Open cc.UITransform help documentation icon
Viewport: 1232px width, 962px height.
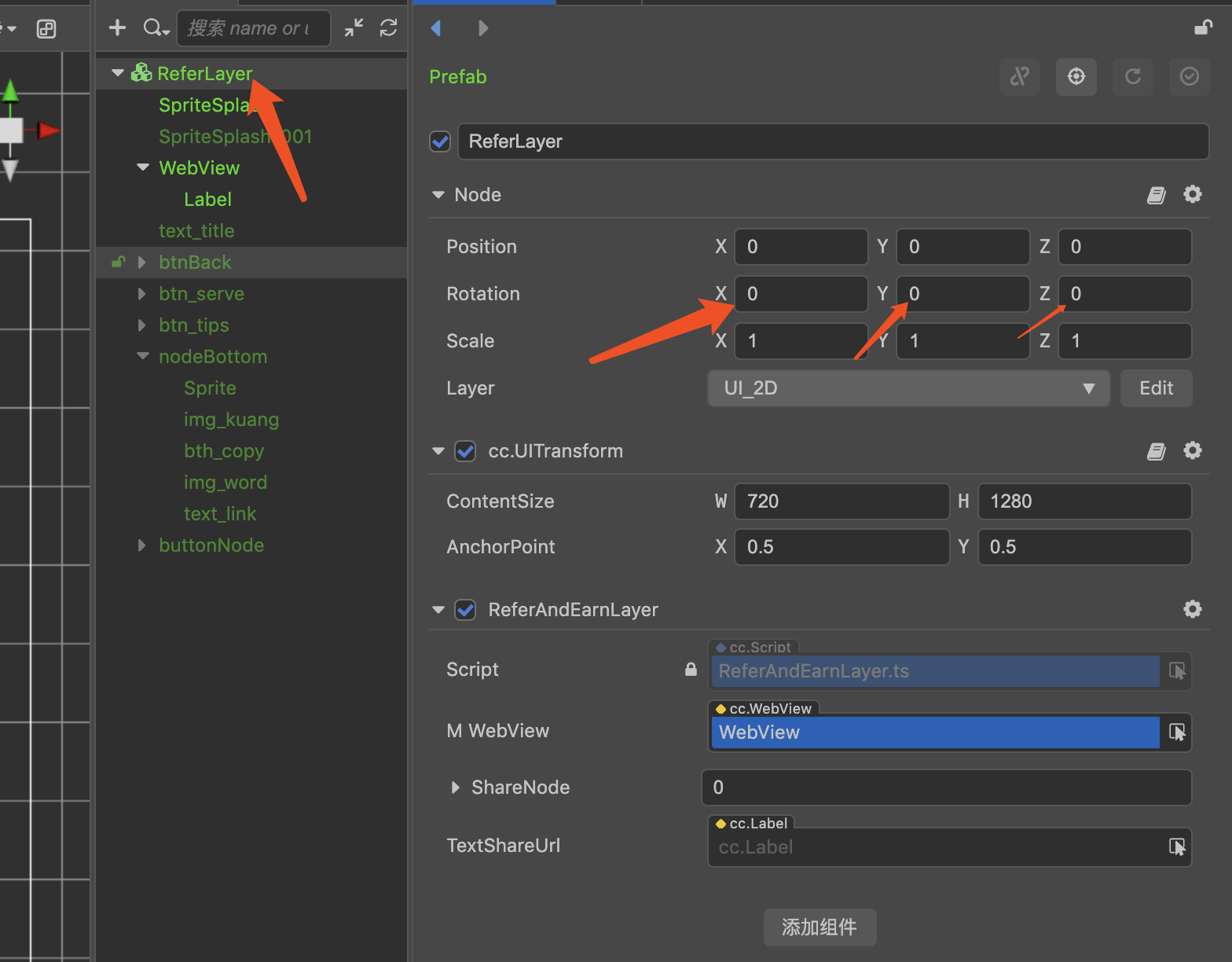pyautogui.click(x=1156, y=451)
